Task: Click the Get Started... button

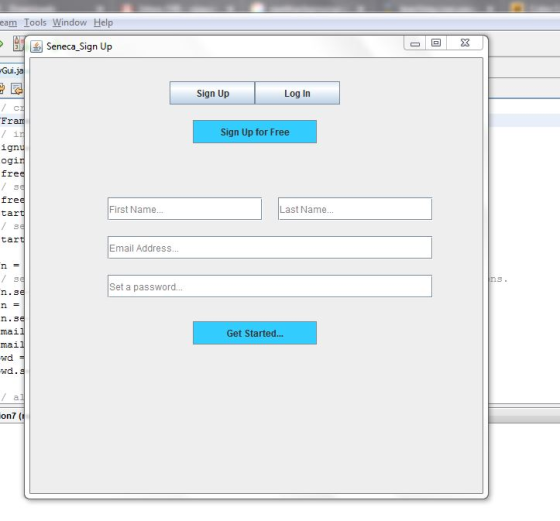Action: 255,333
